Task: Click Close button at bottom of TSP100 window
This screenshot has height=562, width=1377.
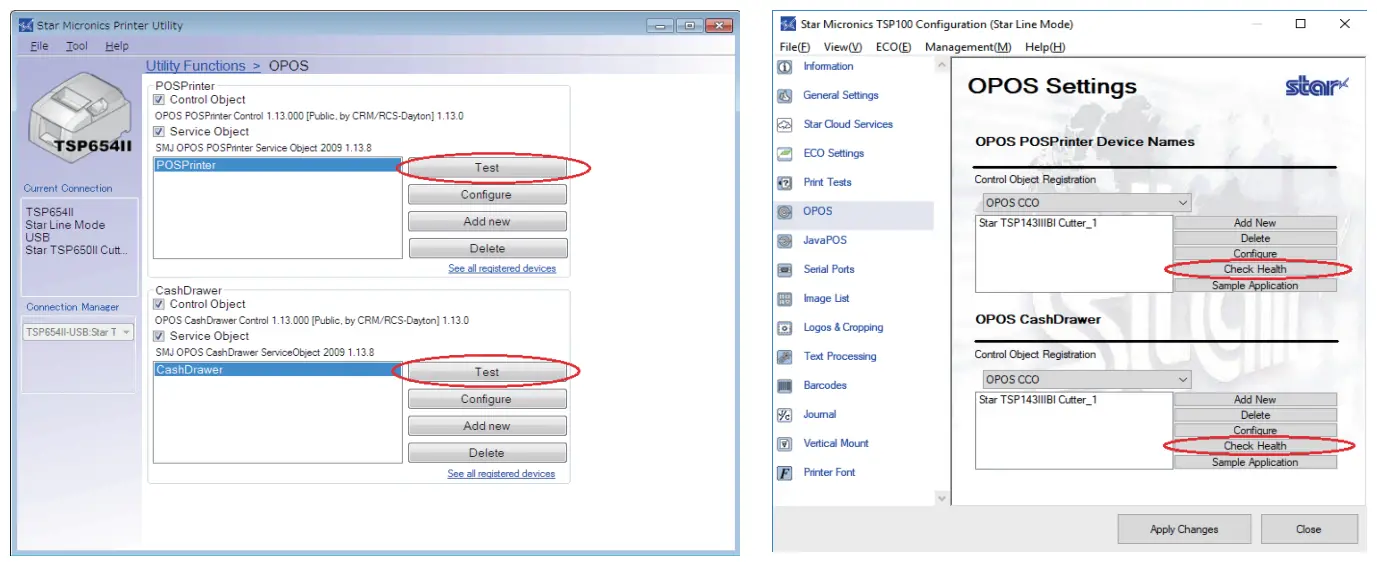Action: (1309, 529)
